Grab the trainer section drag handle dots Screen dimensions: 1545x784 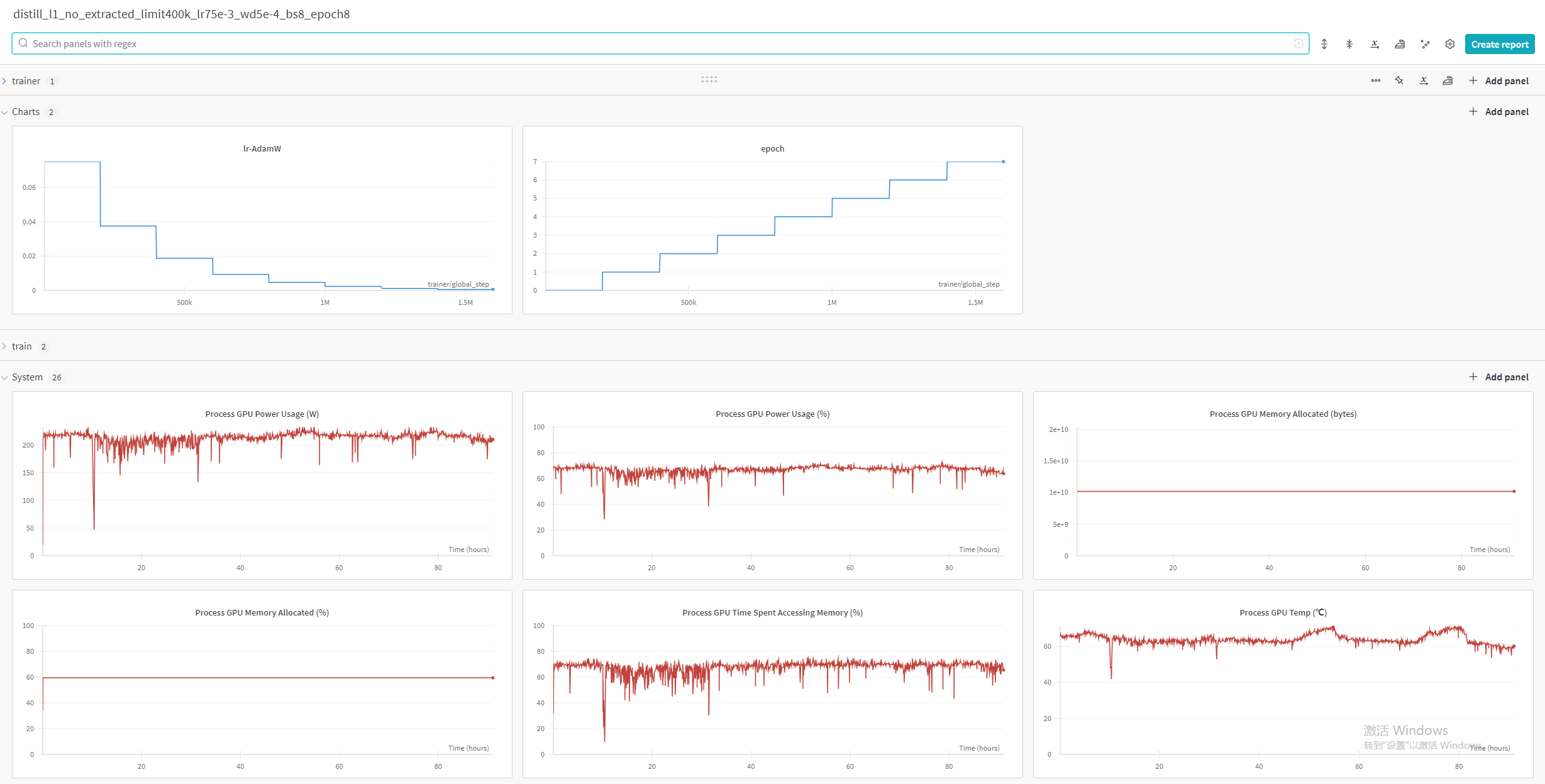[x=709, y=79]
